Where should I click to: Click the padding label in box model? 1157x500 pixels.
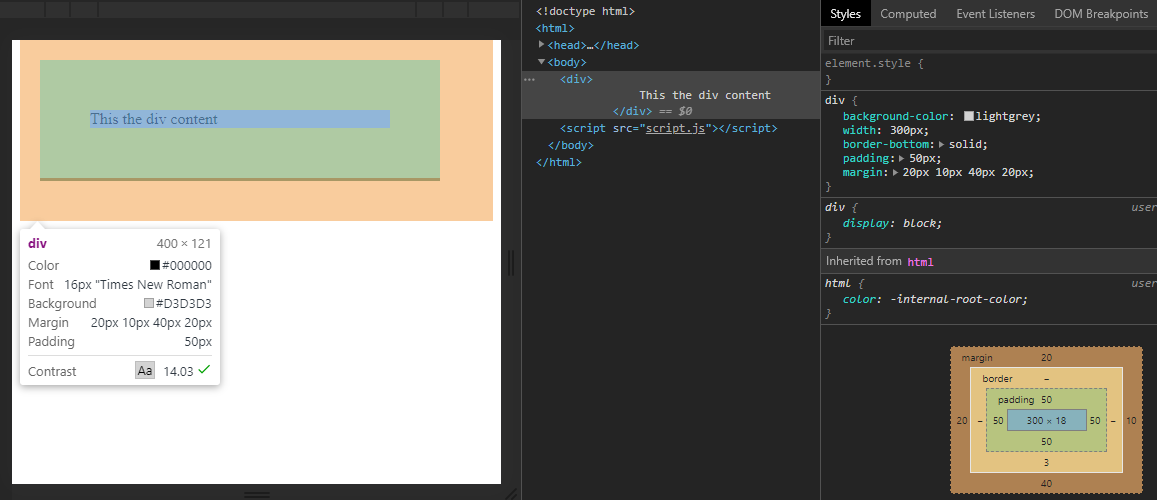[1016, 400]
